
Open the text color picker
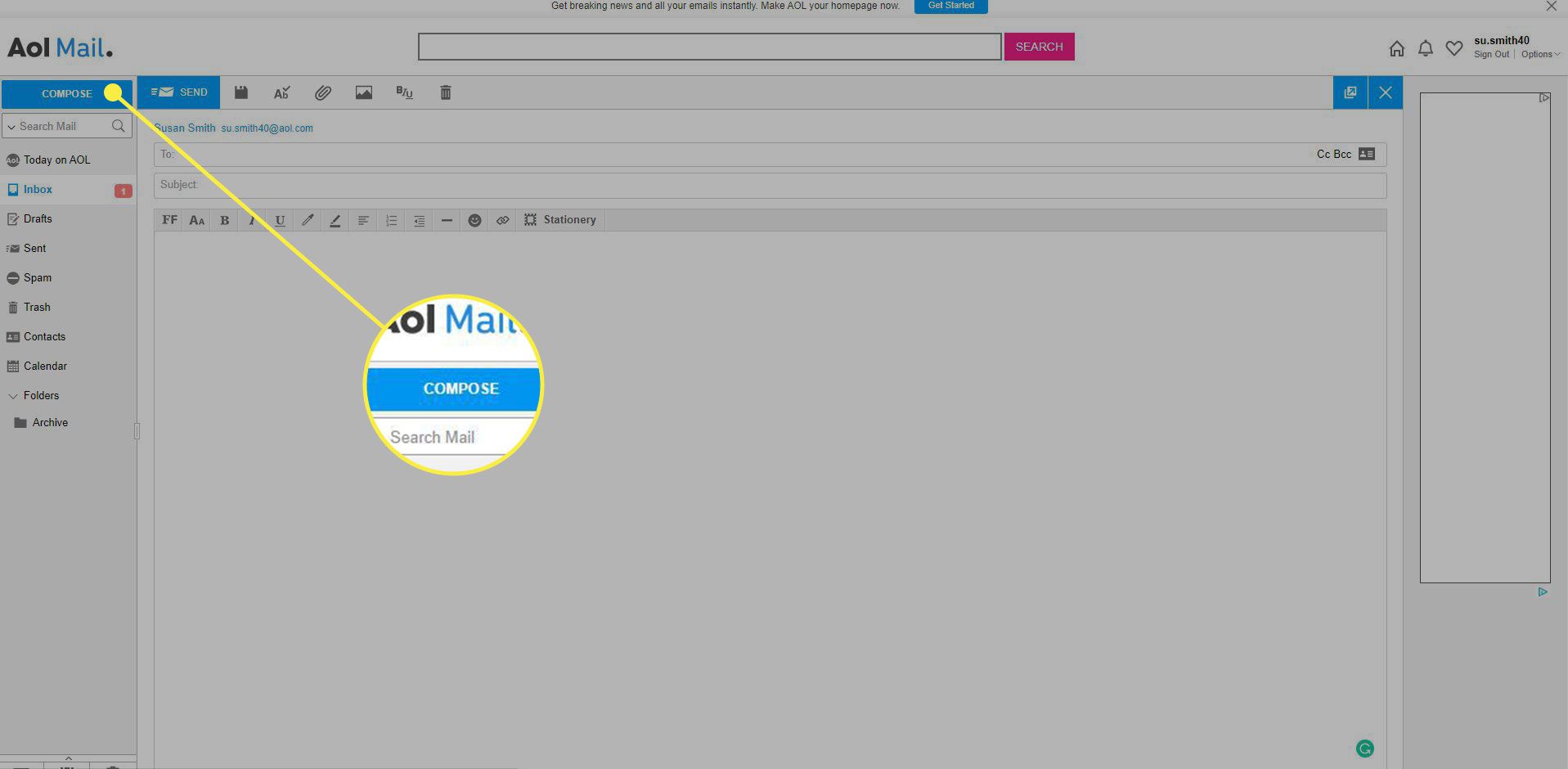point(308,220)
